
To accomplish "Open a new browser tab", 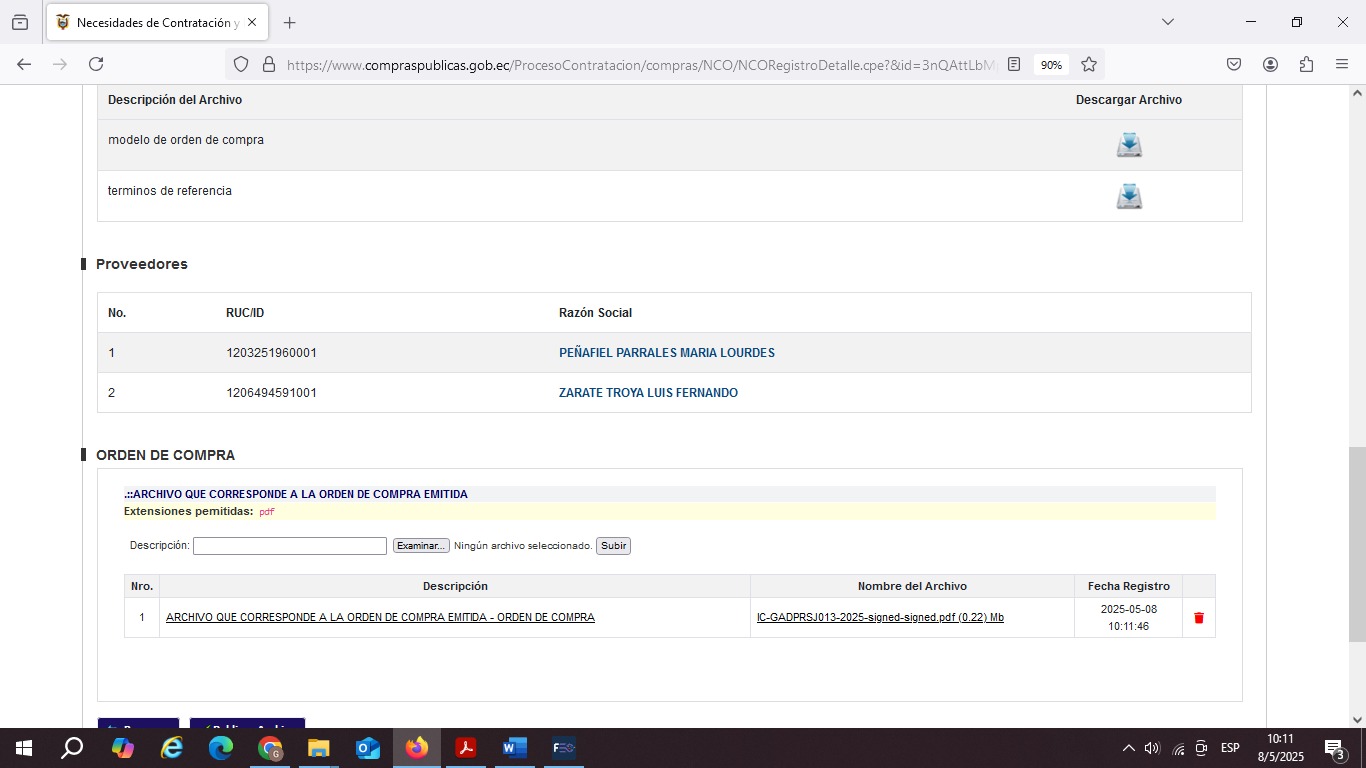I will click(x=290, y=22).
